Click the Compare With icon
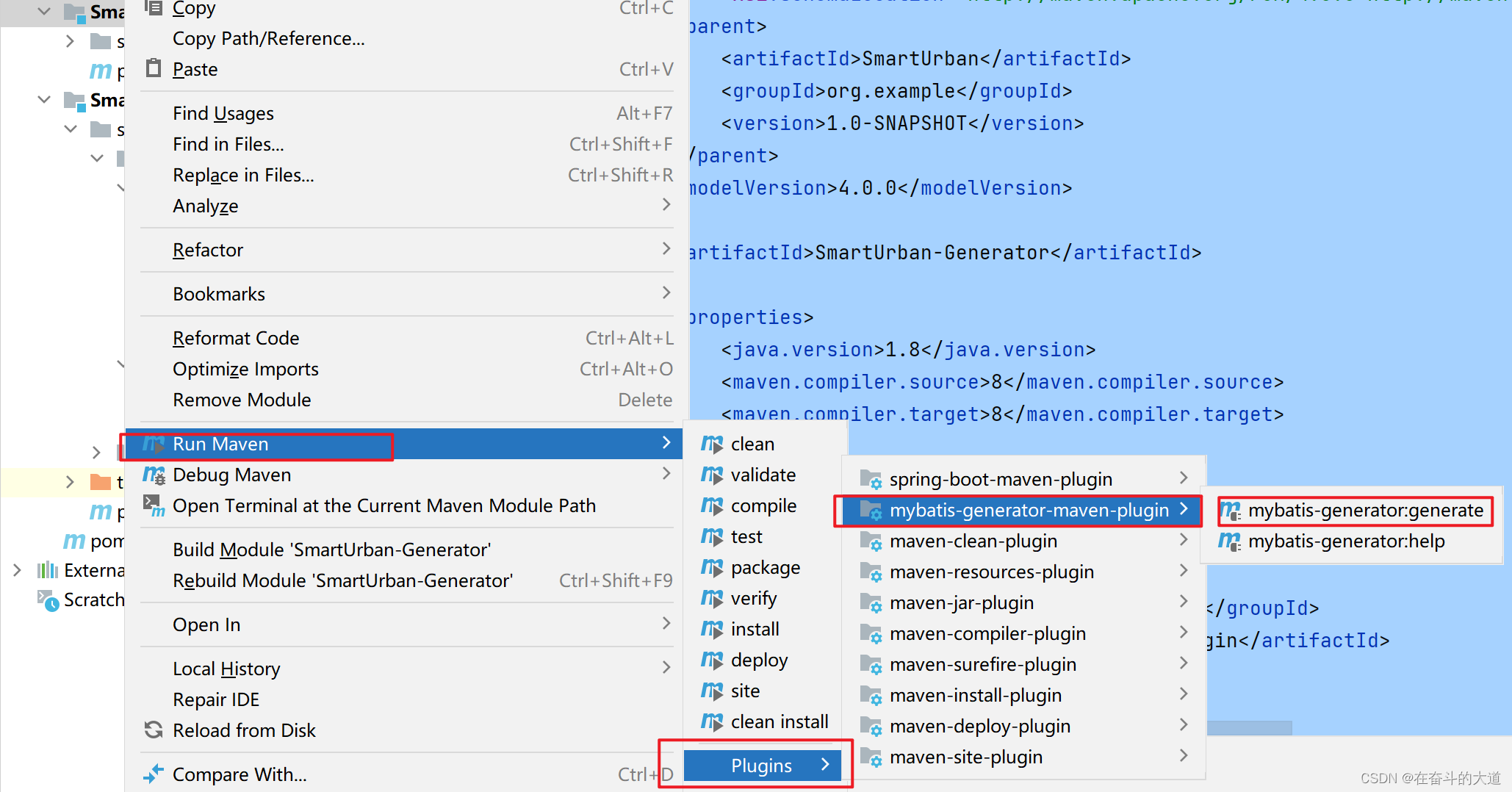 [x=153, y=773]
